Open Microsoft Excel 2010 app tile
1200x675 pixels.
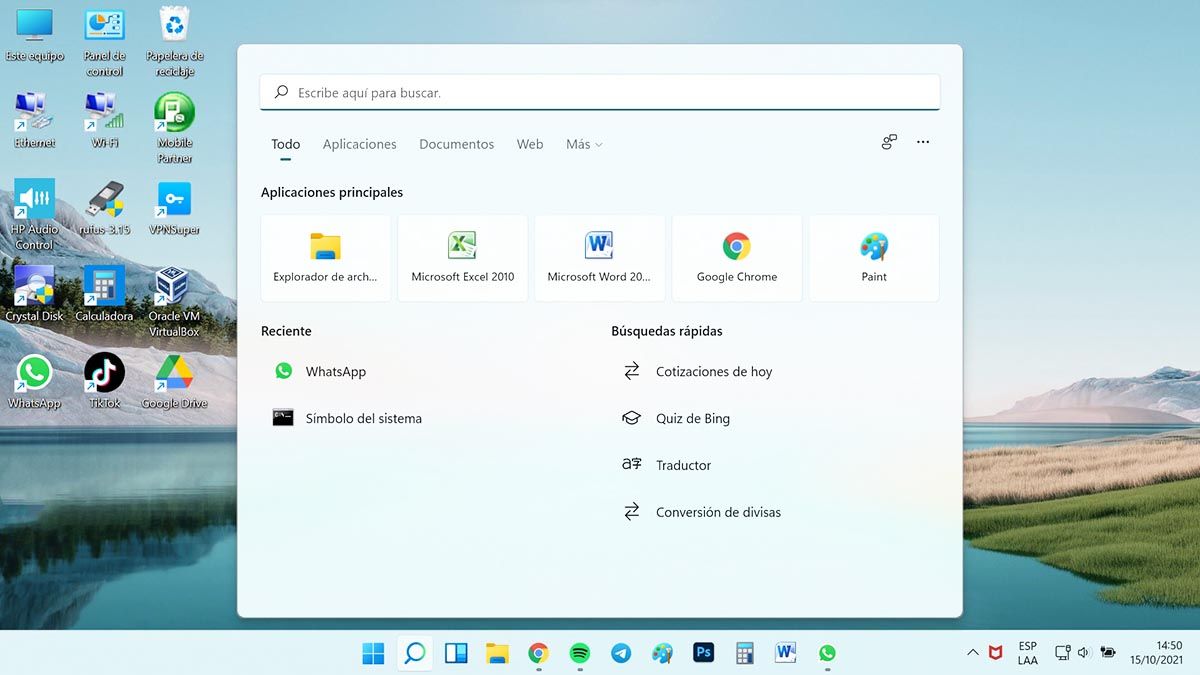pyautogui.click(x=463, y=258)
